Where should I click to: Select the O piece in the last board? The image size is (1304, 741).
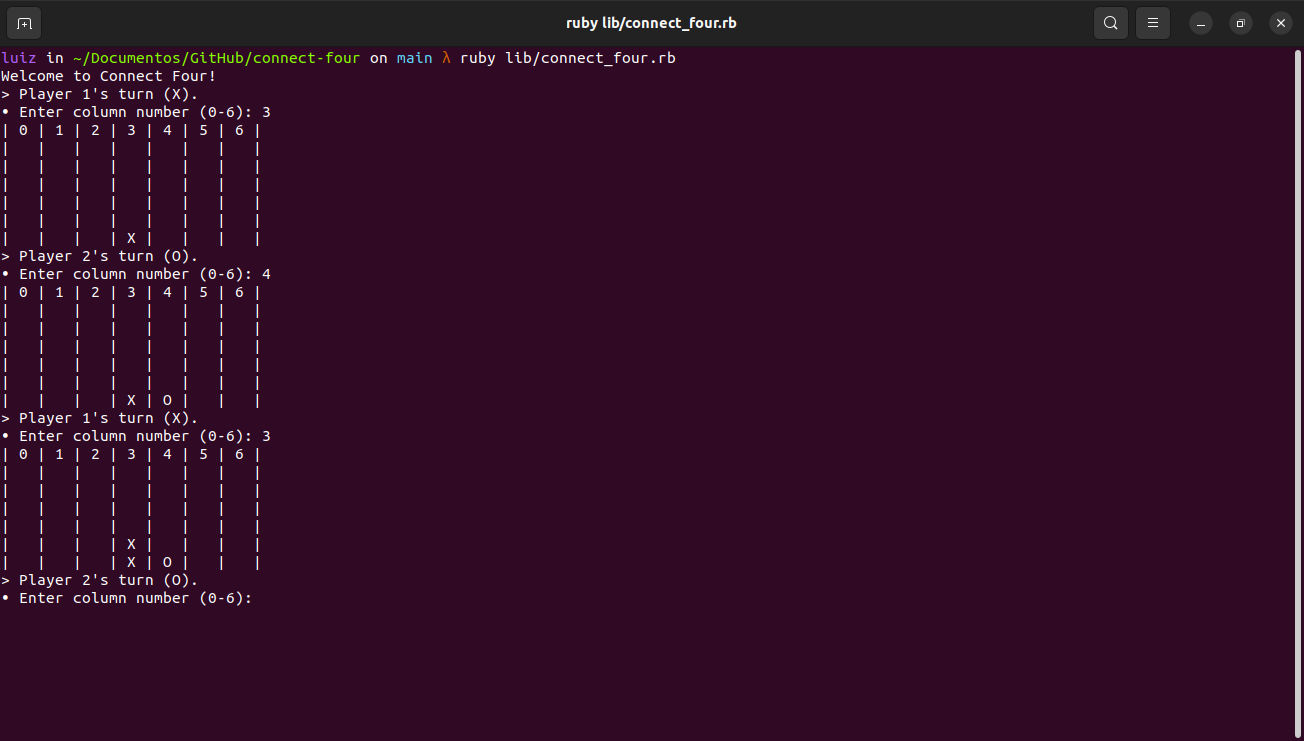pyautogui.click(x=167, y=562)
